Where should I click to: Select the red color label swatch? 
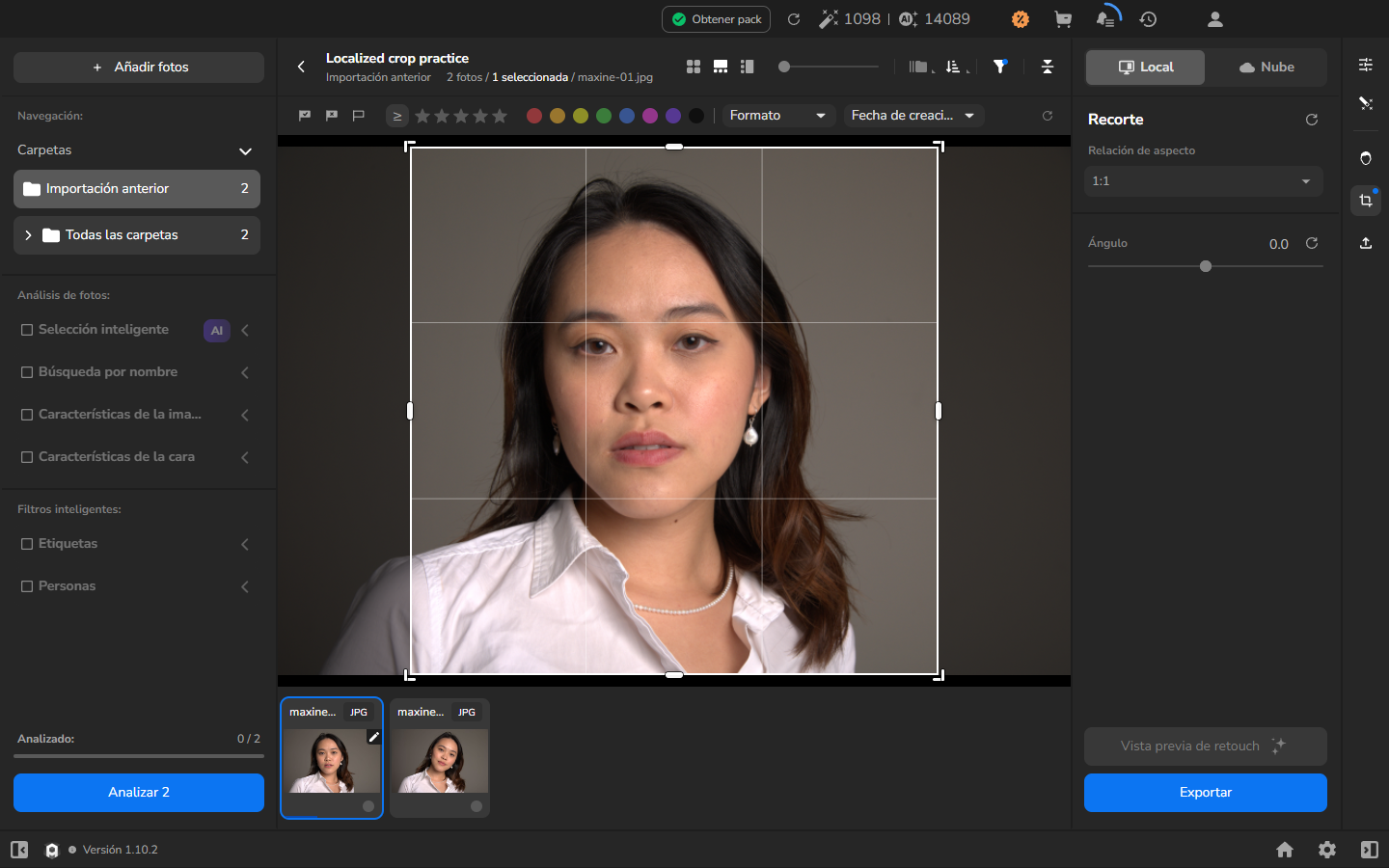point(534,116)
